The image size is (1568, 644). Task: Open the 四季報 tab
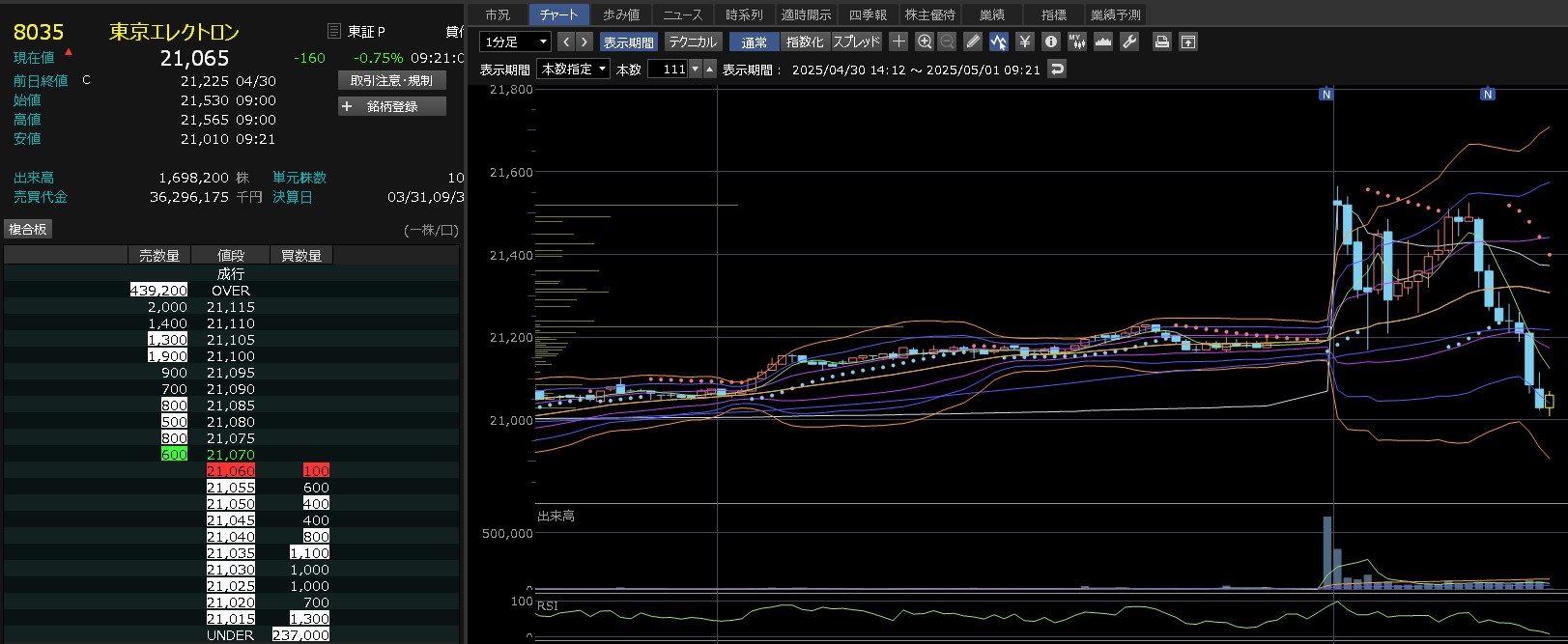click(868, 14)
